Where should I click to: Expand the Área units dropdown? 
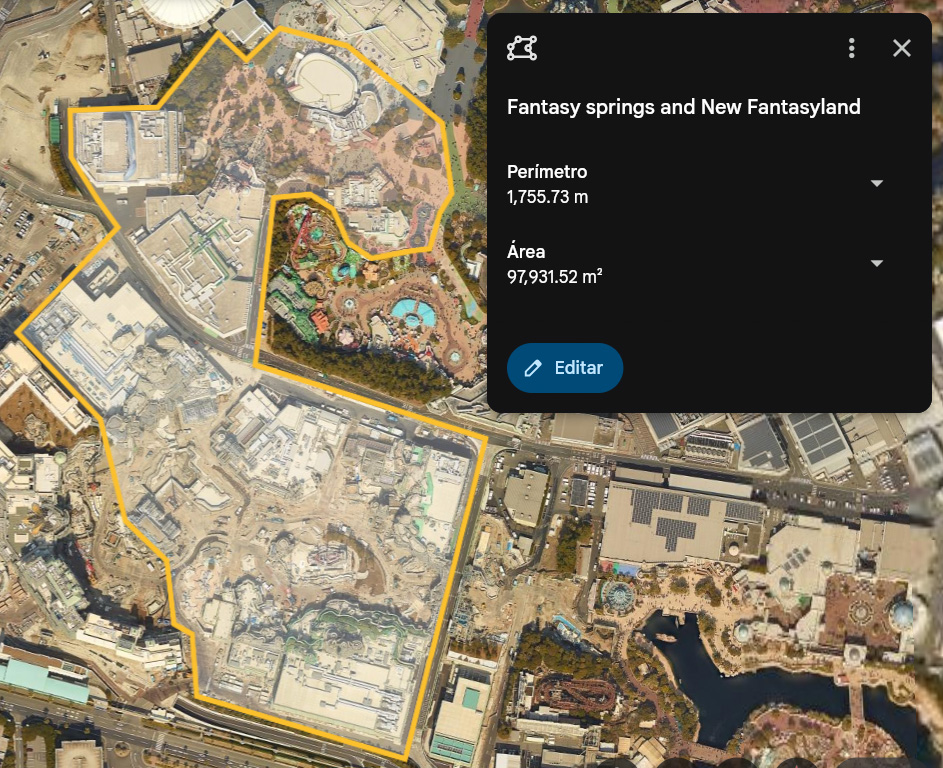[877, 263]
